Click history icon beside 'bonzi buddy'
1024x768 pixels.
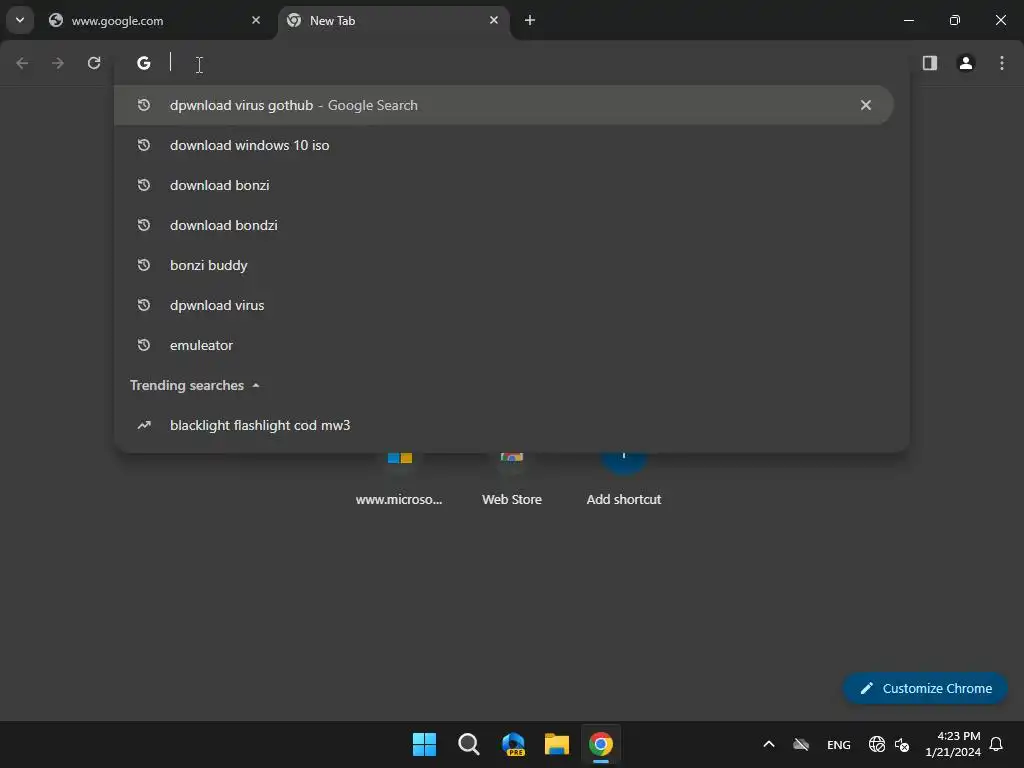144,265
